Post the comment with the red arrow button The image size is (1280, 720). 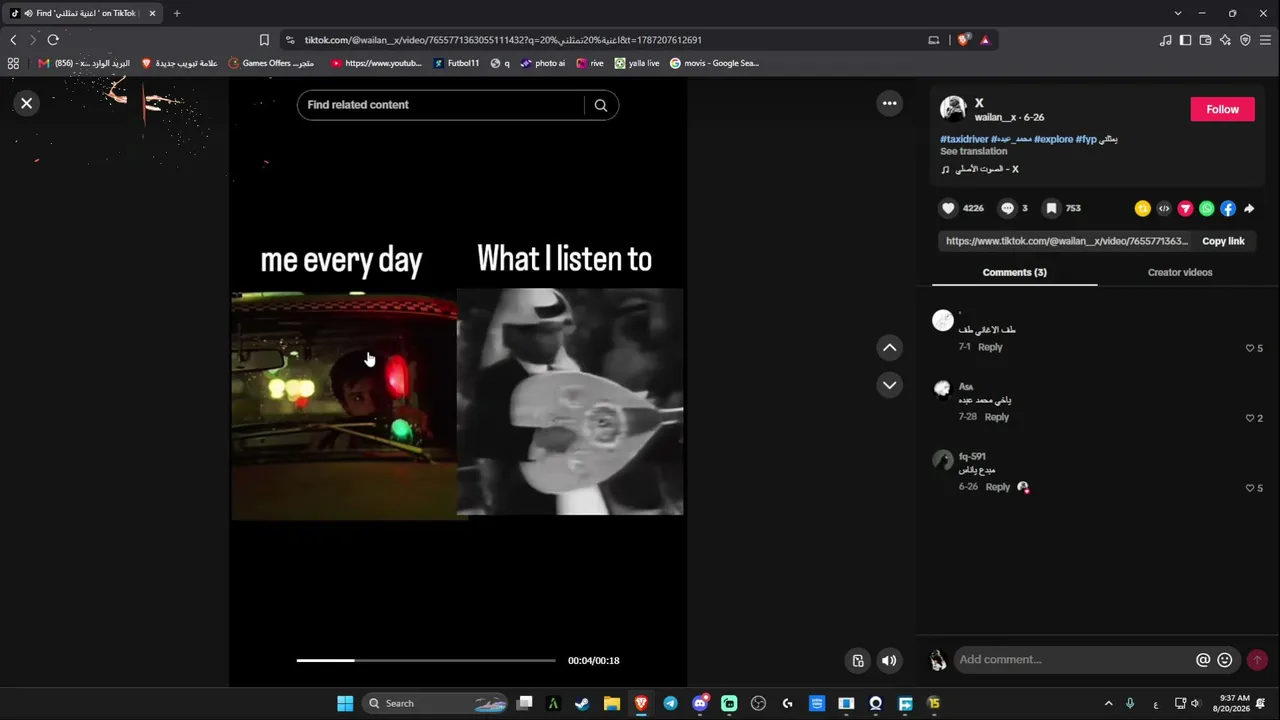pyautogui.click(x=1257, y=660)
